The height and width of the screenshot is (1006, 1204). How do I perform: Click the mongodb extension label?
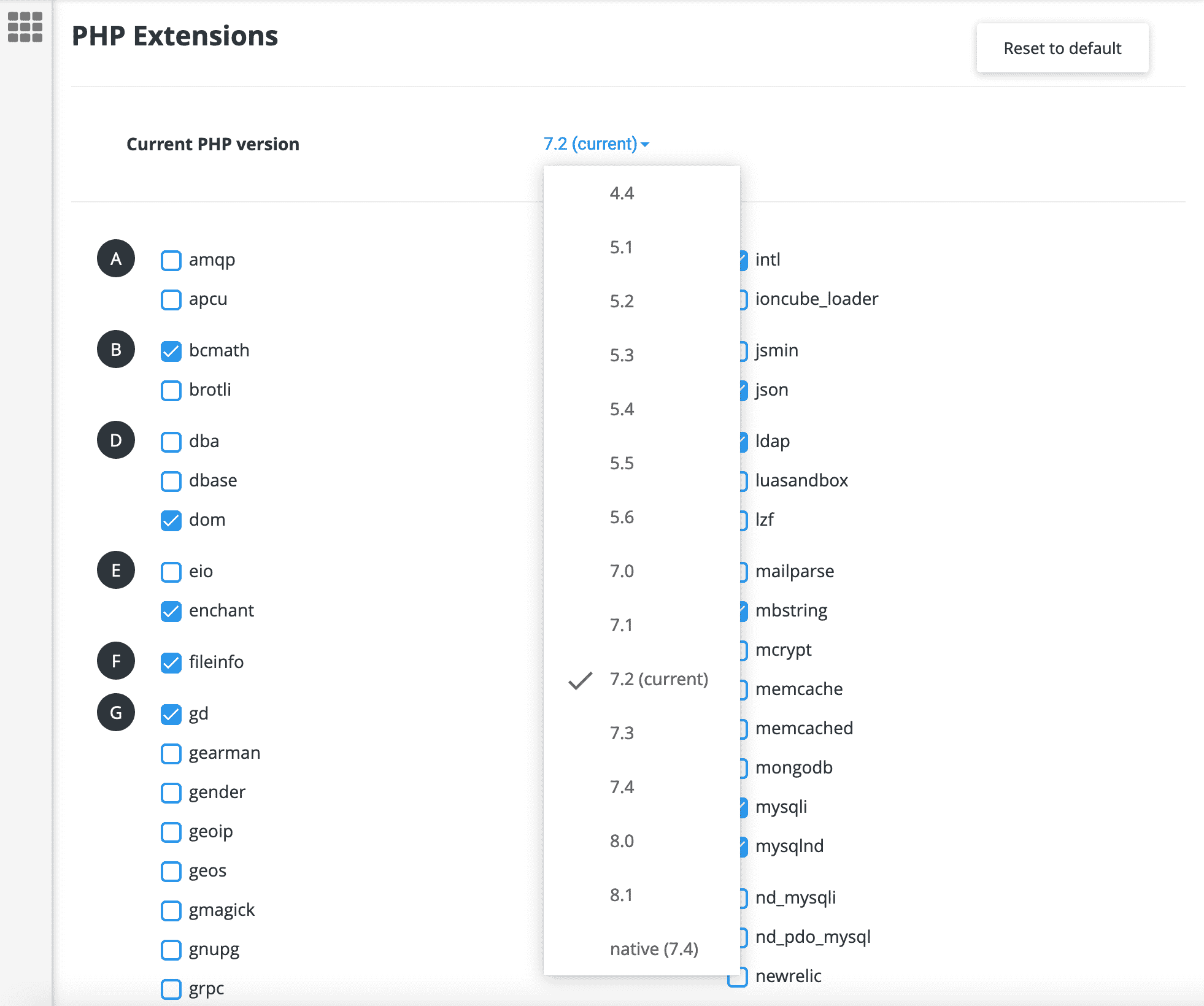[794, 767]
